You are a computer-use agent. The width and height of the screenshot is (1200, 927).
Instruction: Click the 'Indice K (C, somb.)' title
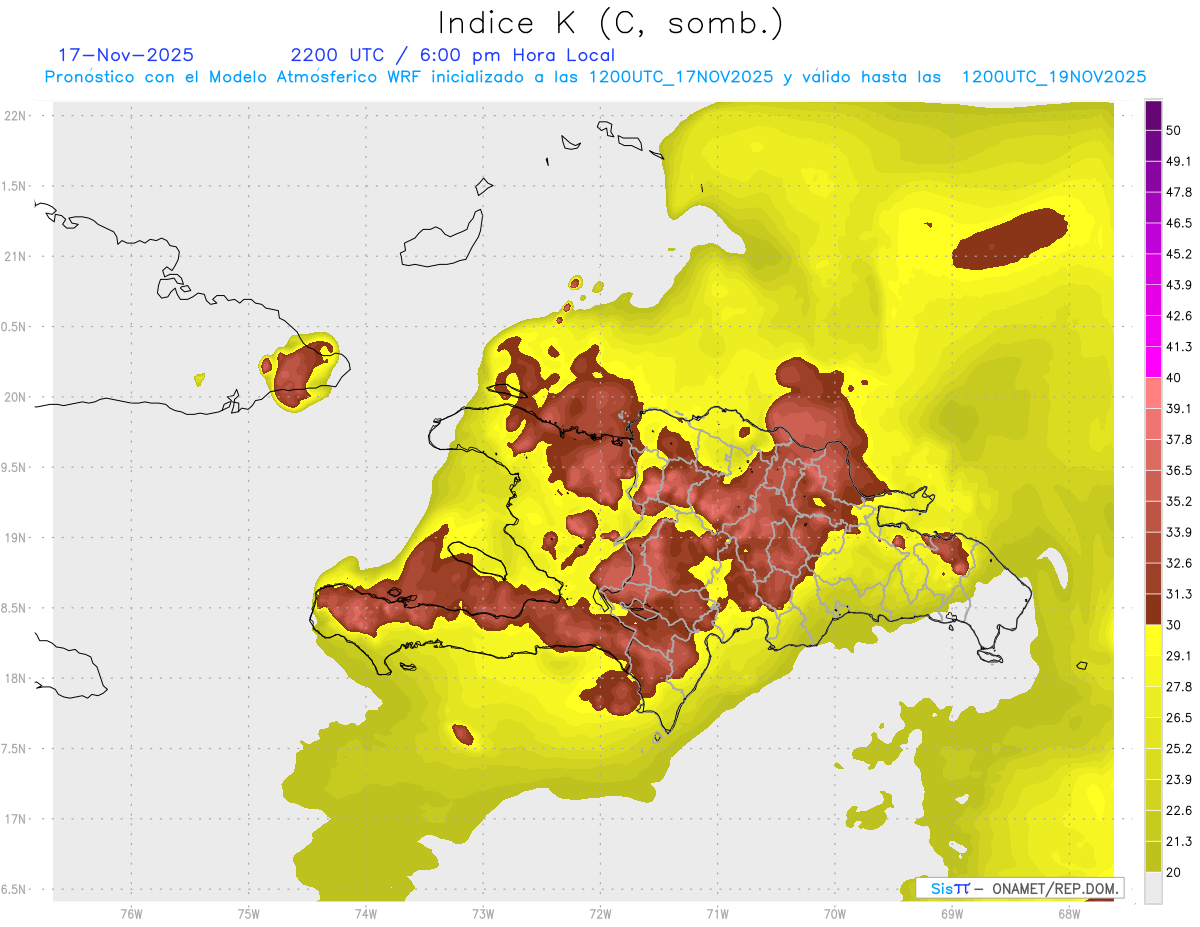[x=611, y=23]
